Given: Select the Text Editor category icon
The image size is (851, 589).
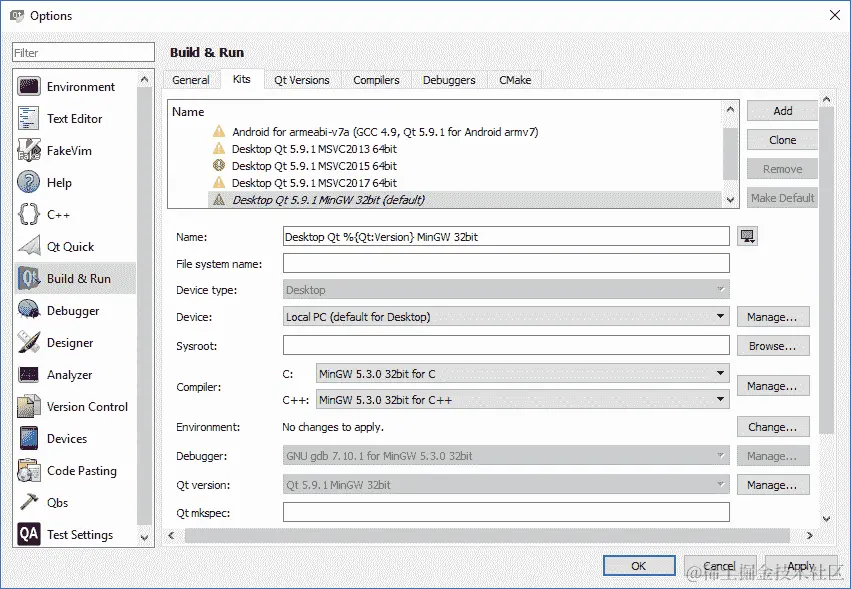Looking at the screenshot, I should (x=28, y=118).
